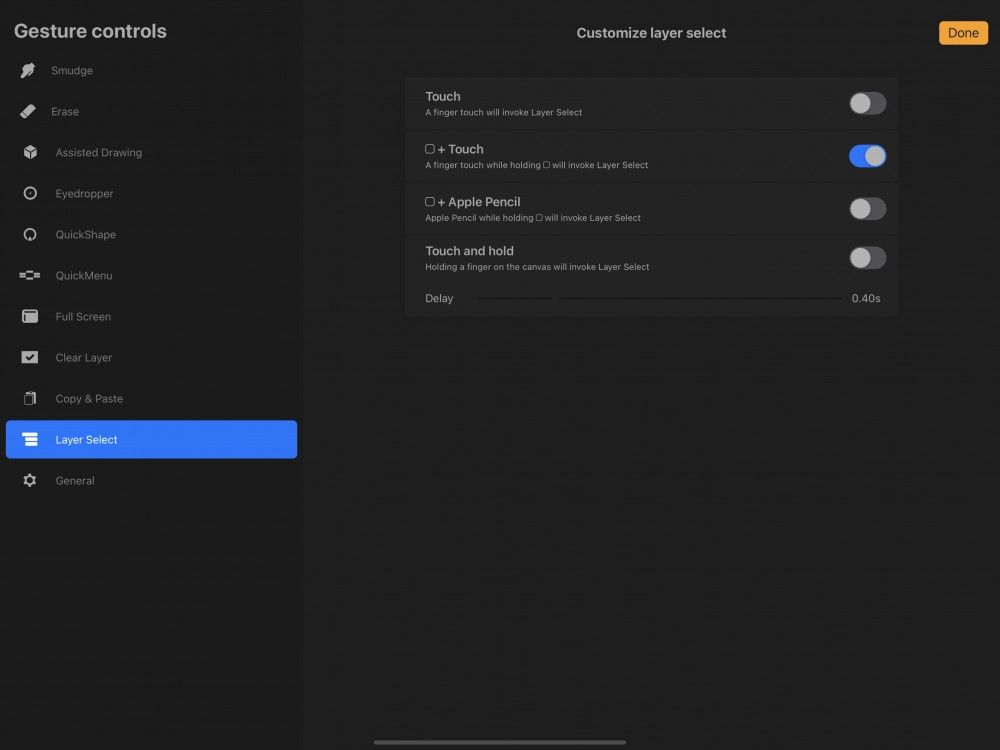1000x750 pixels.
Task: Click the Assisted Drawing icon
Action: click(x=30, y=152)
